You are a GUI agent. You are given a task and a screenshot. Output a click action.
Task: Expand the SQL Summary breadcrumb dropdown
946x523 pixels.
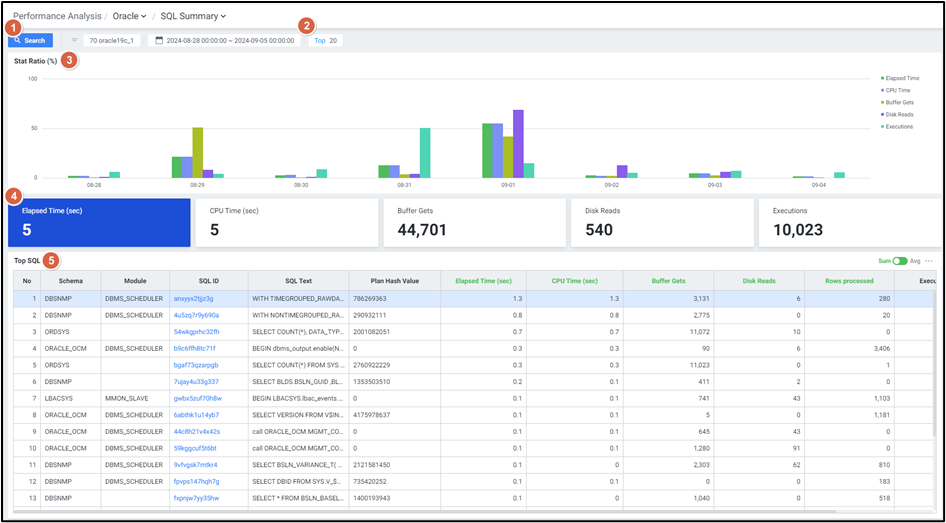click(x=194, y=16)
